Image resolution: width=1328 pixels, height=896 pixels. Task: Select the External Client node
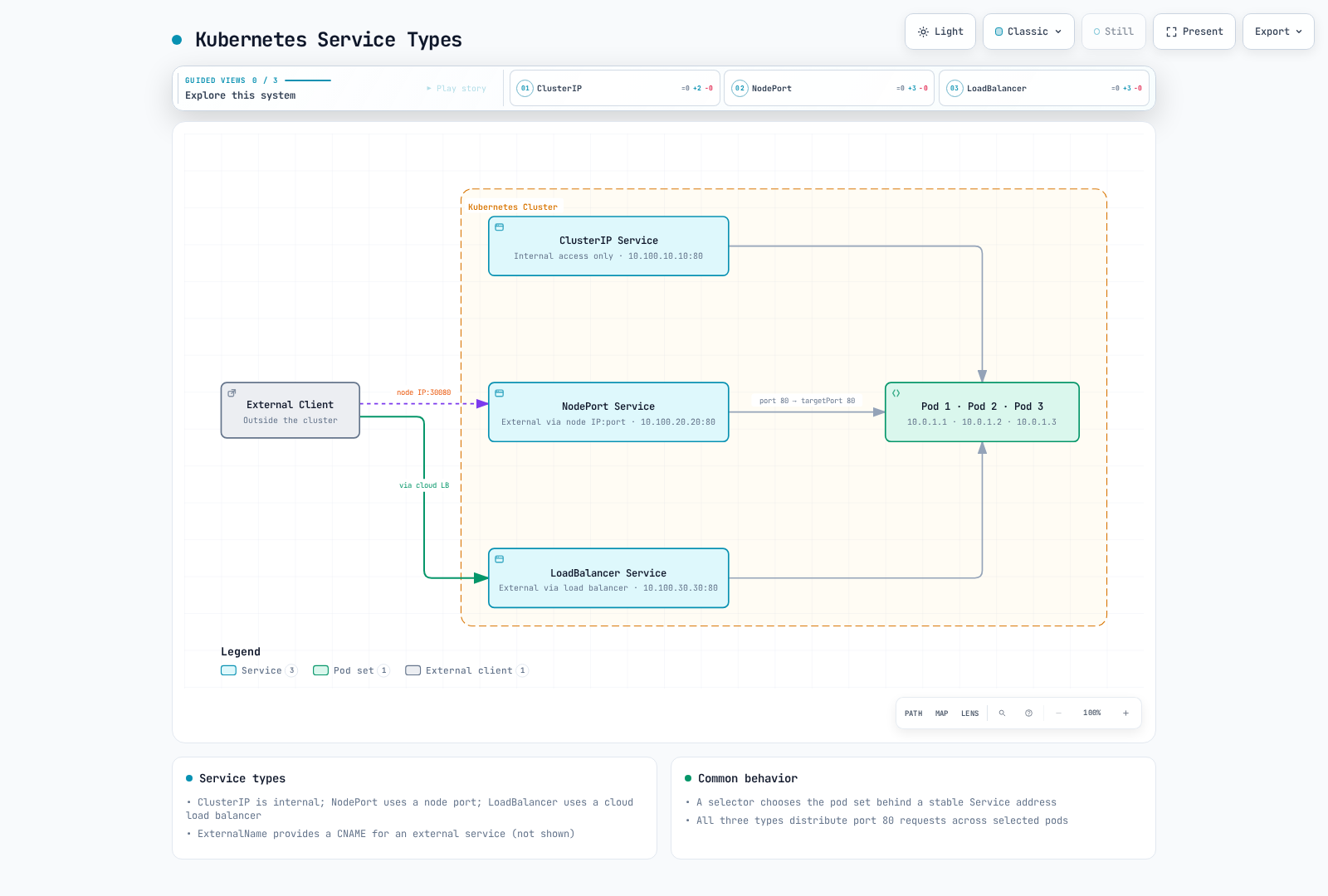(x=290, y=410)
